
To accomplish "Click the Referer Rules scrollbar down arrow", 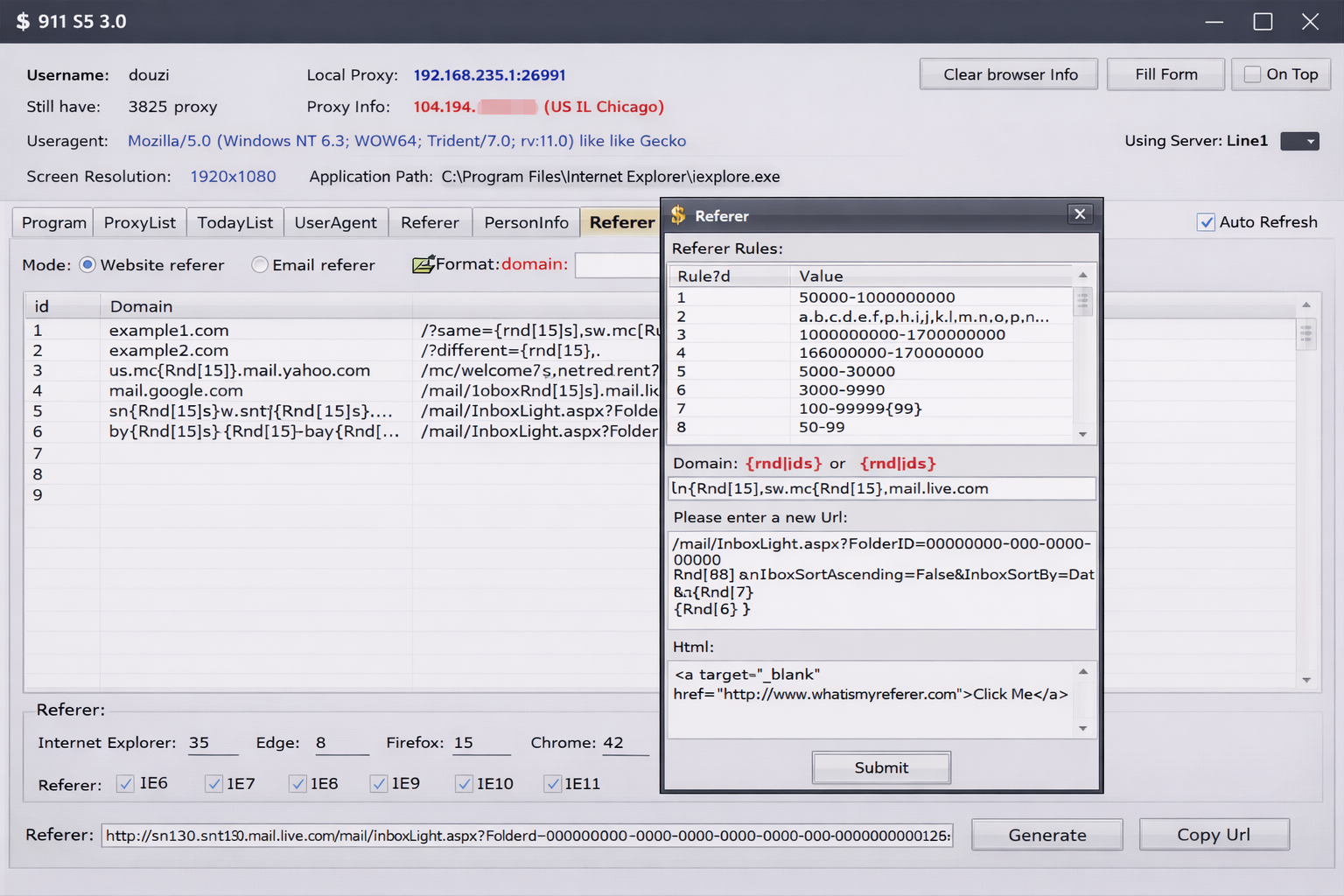I will 1082,434.
